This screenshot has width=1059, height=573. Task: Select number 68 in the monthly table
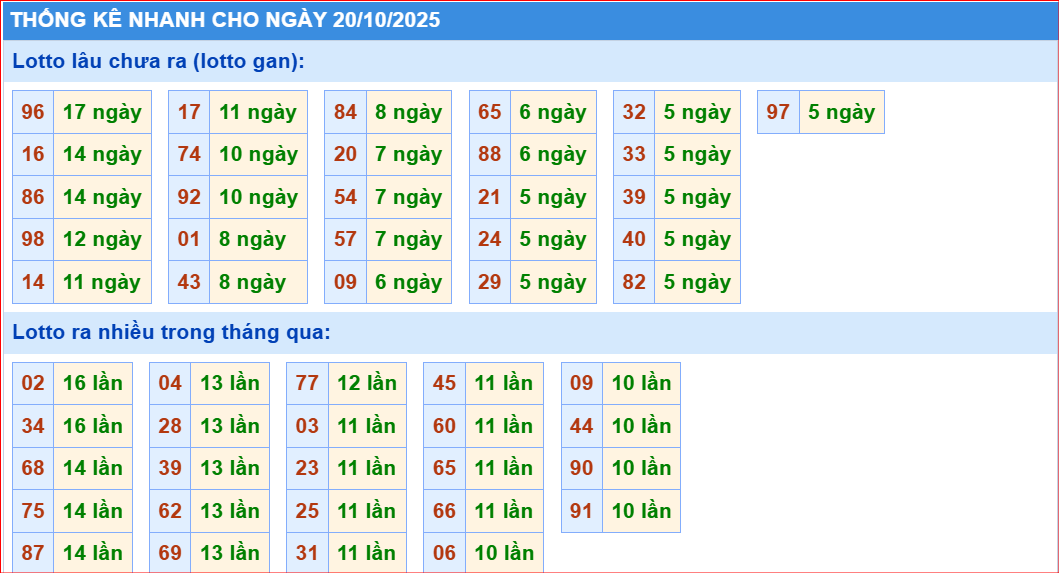(x=33, y=468)
